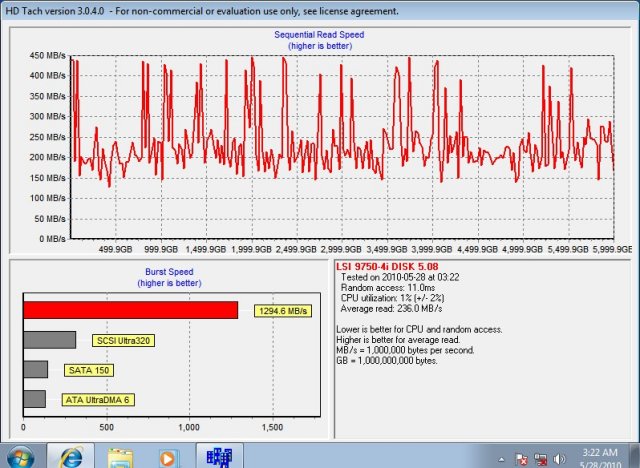Viewport: 640px width, 468px height.
Task: Click the 1,500 burst axis label
Action: pyautogui.click(x=272, y=427)
